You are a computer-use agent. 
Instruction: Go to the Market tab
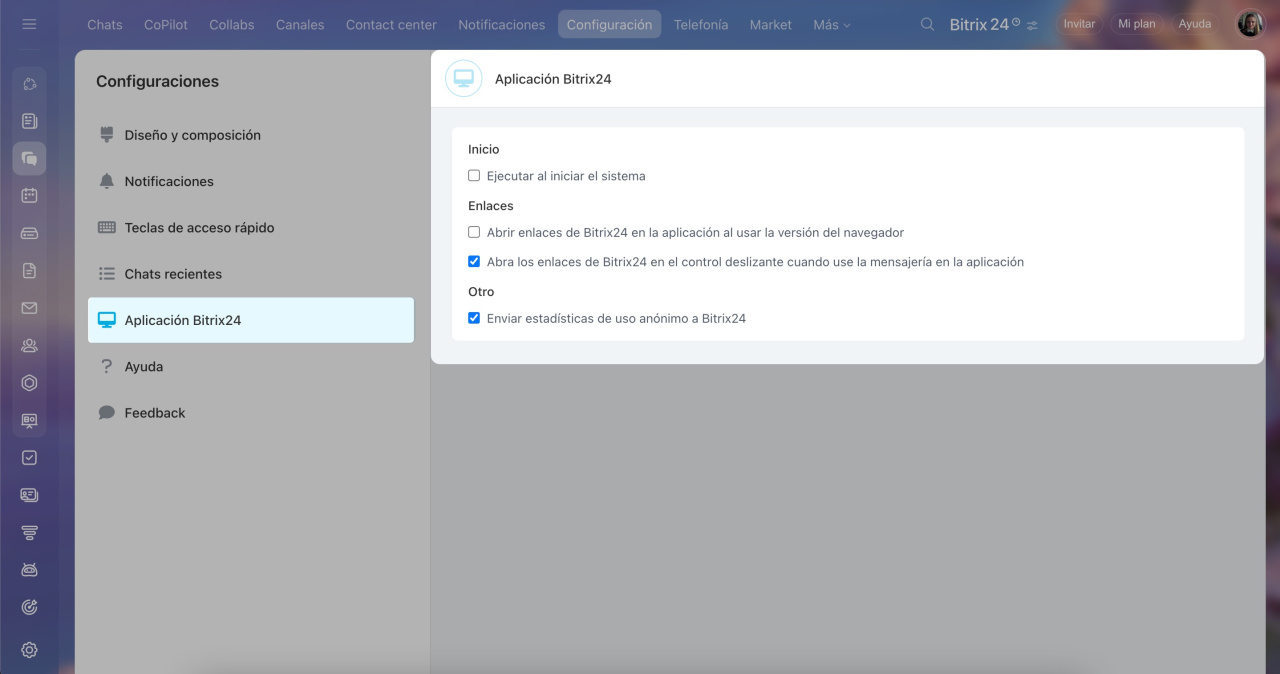tap(770, 25)
